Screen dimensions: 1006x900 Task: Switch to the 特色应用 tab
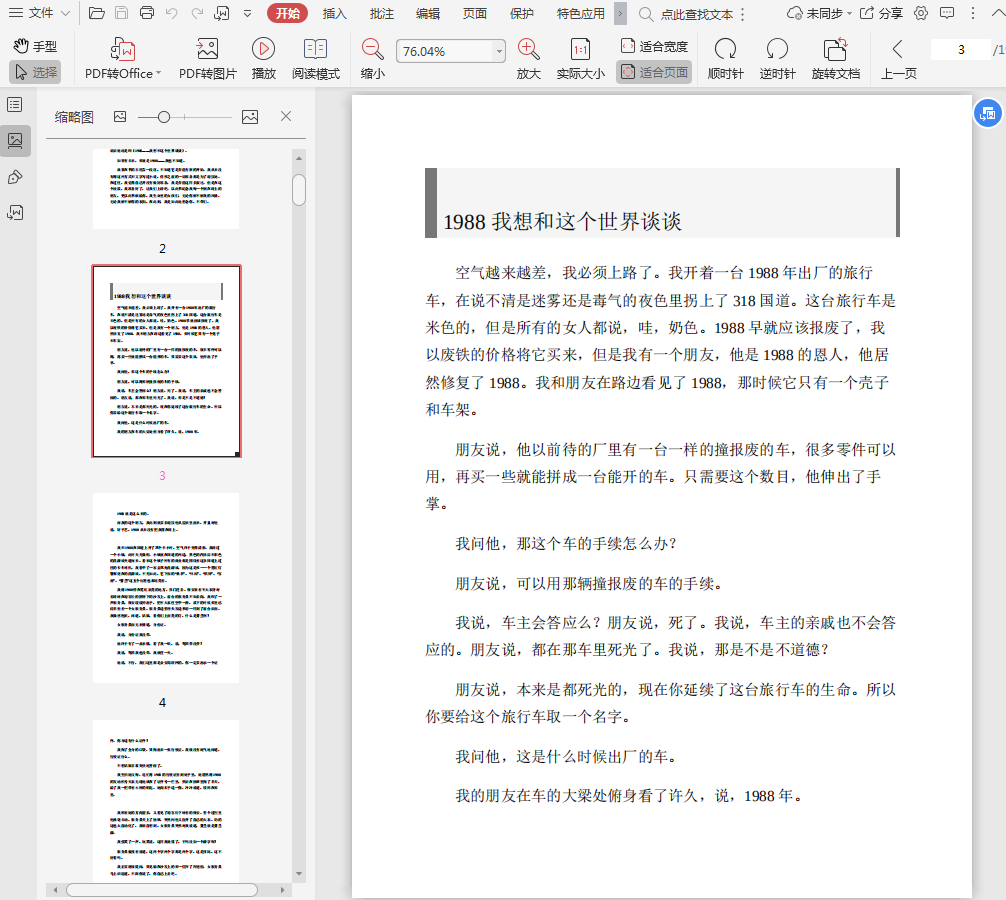[x=581, y=13]
